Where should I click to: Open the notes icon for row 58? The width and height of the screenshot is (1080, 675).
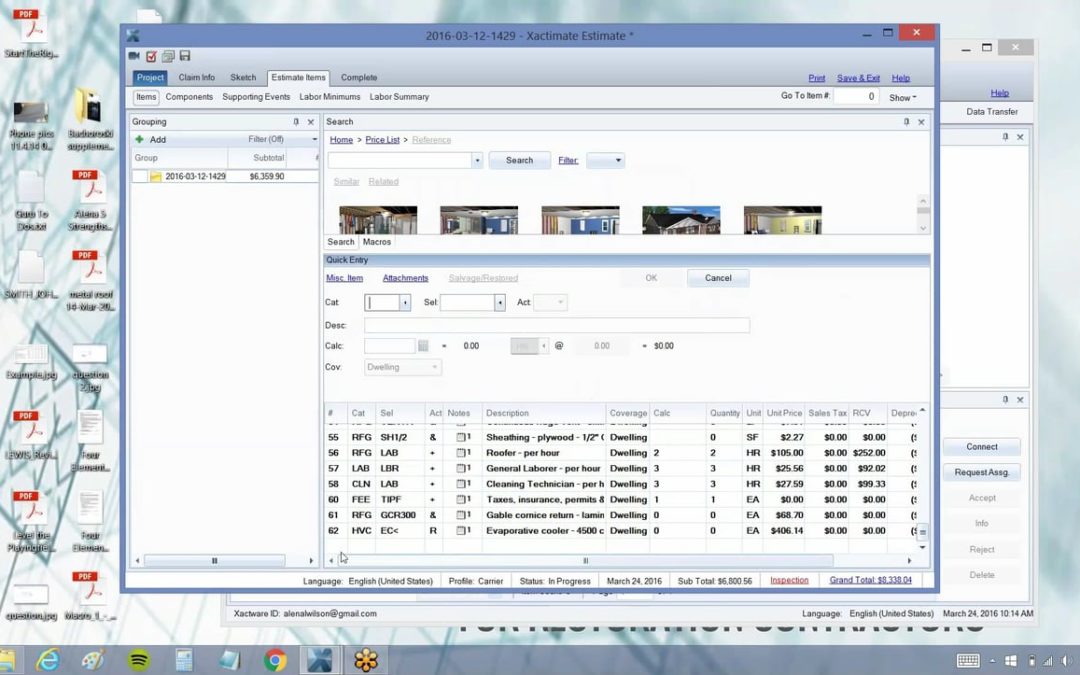pyautogui.click(x=463, y=484)
